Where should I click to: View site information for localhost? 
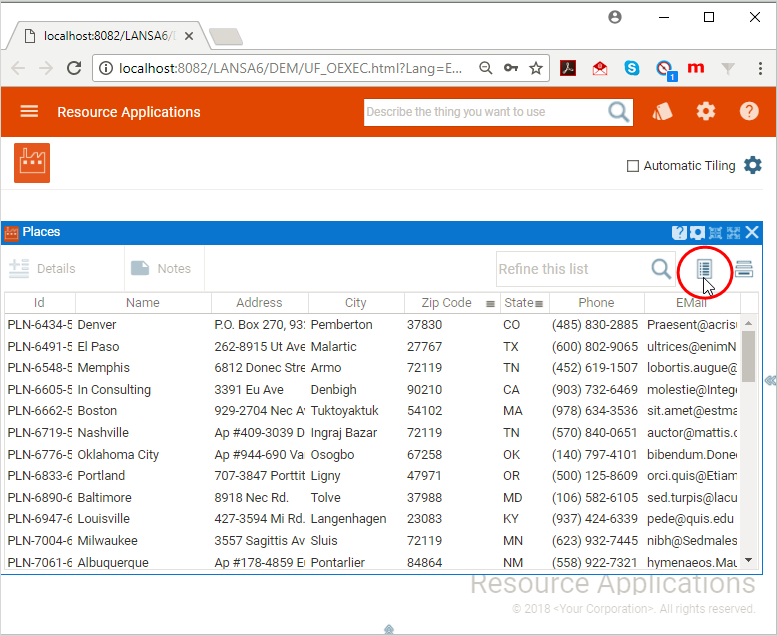(x=106, y=68)
